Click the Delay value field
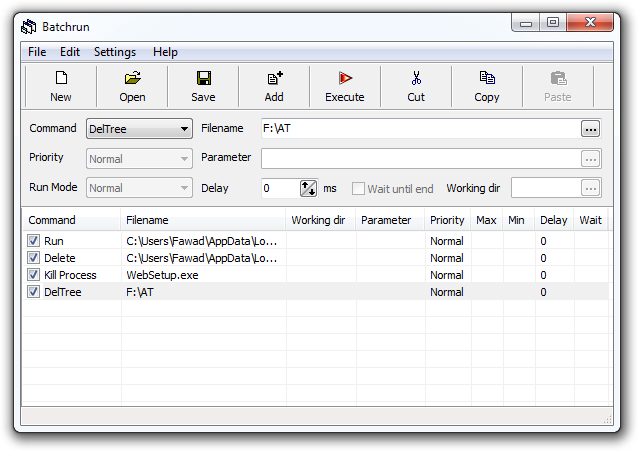The width and height of the screenshot is (639, 452). [280, 188]
